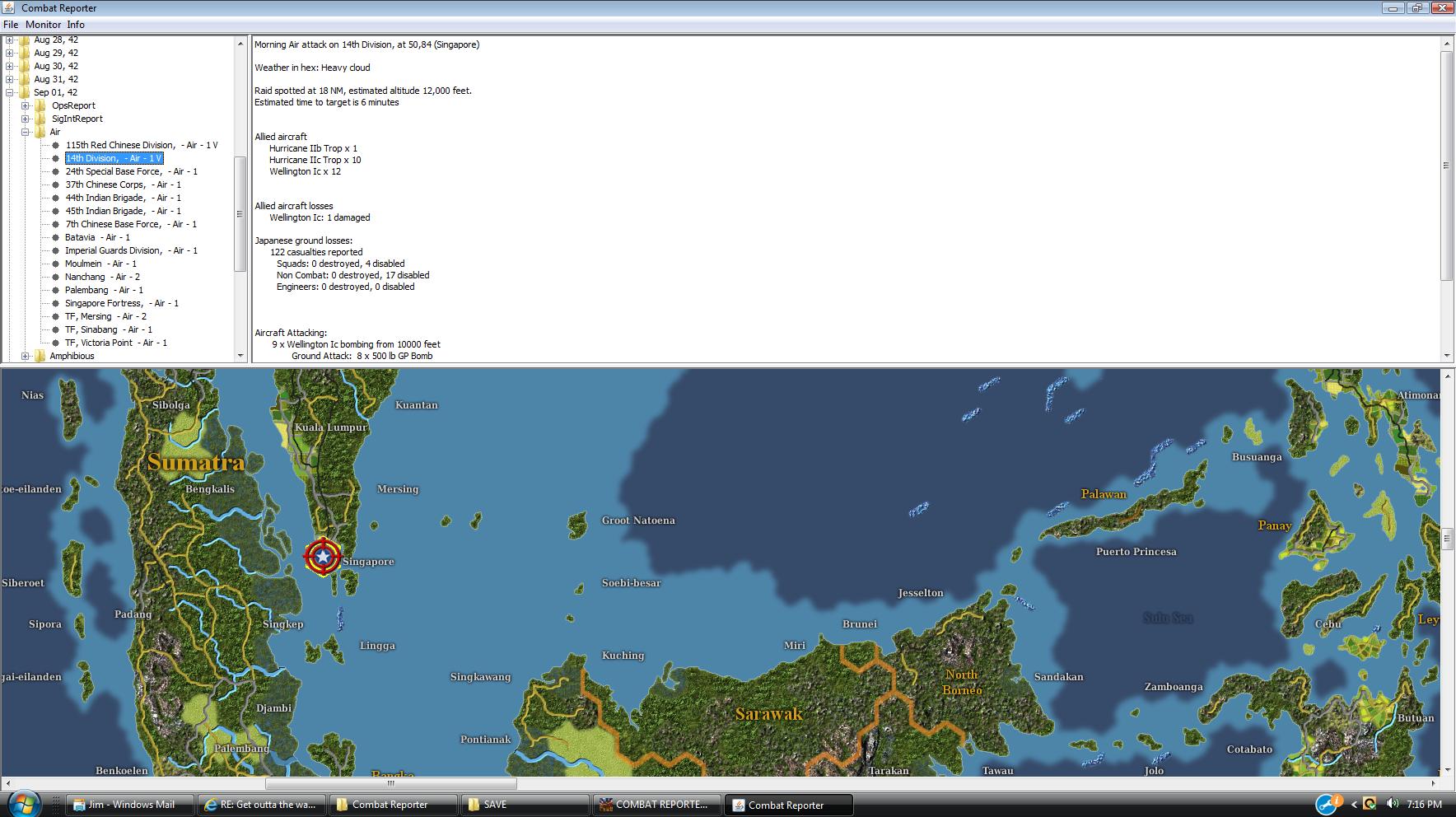
Task: Click the Air folder icon
Action: click(x=40, y=132)
